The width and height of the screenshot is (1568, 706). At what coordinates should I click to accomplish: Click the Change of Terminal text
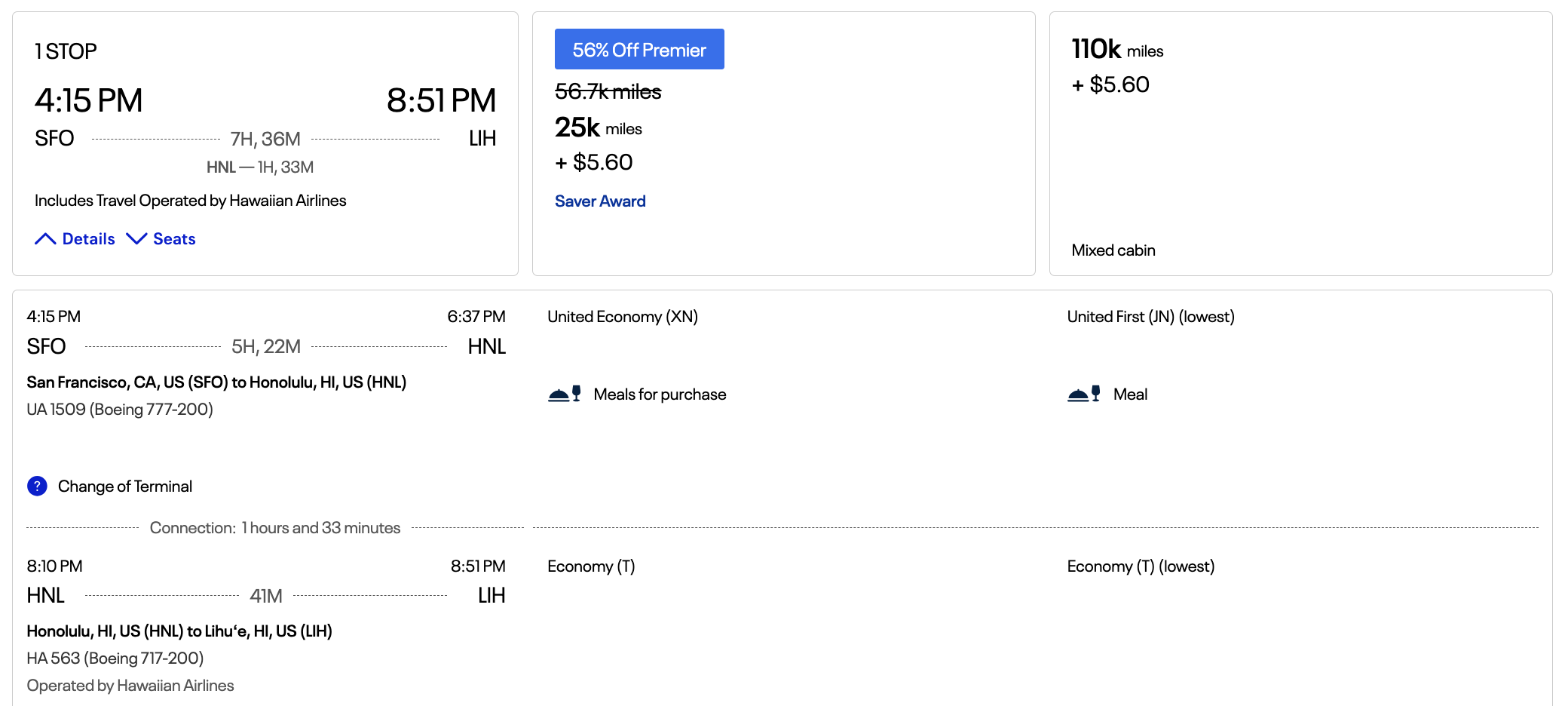(125, 487)
